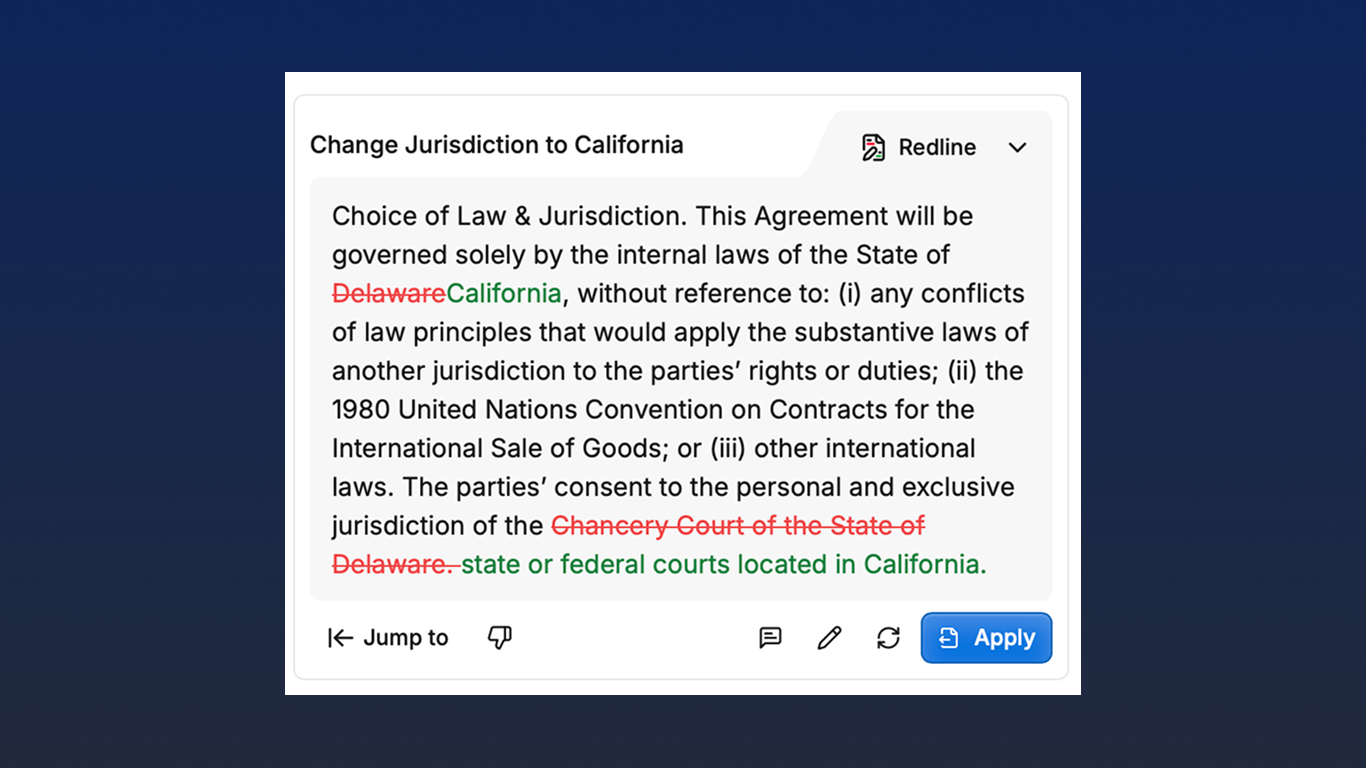Click the struck-through red Delaware after State of
The image size is (1366, 768).
click(388, 294)
